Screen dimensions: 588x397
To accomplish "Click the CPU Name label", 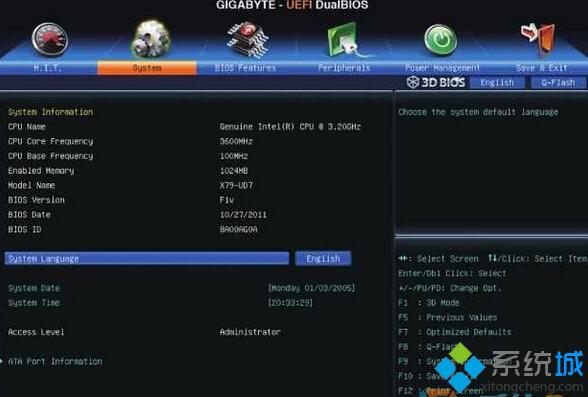I will 27,126.
